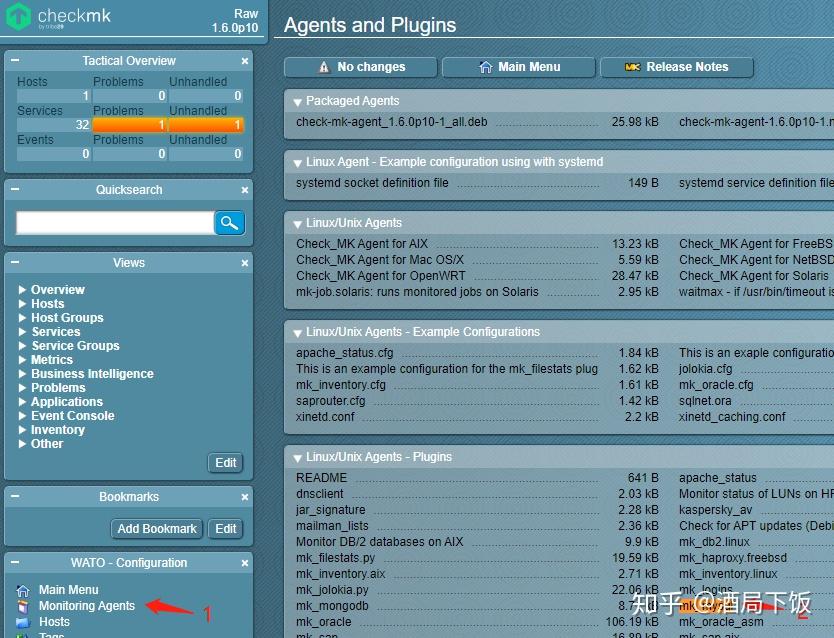Download check-mk-agent_1.6.0p10-1_all.deb
The height and width of the screenshot is (638, 834).
coord(391,122)
